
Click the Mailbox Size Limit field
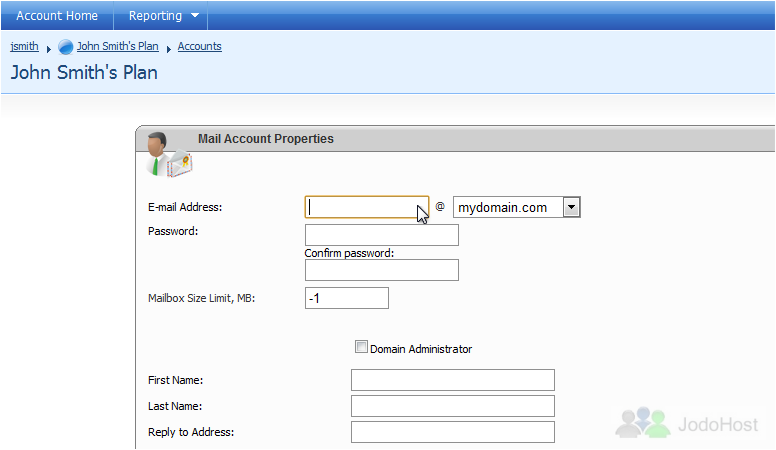[x=346, y=298]
